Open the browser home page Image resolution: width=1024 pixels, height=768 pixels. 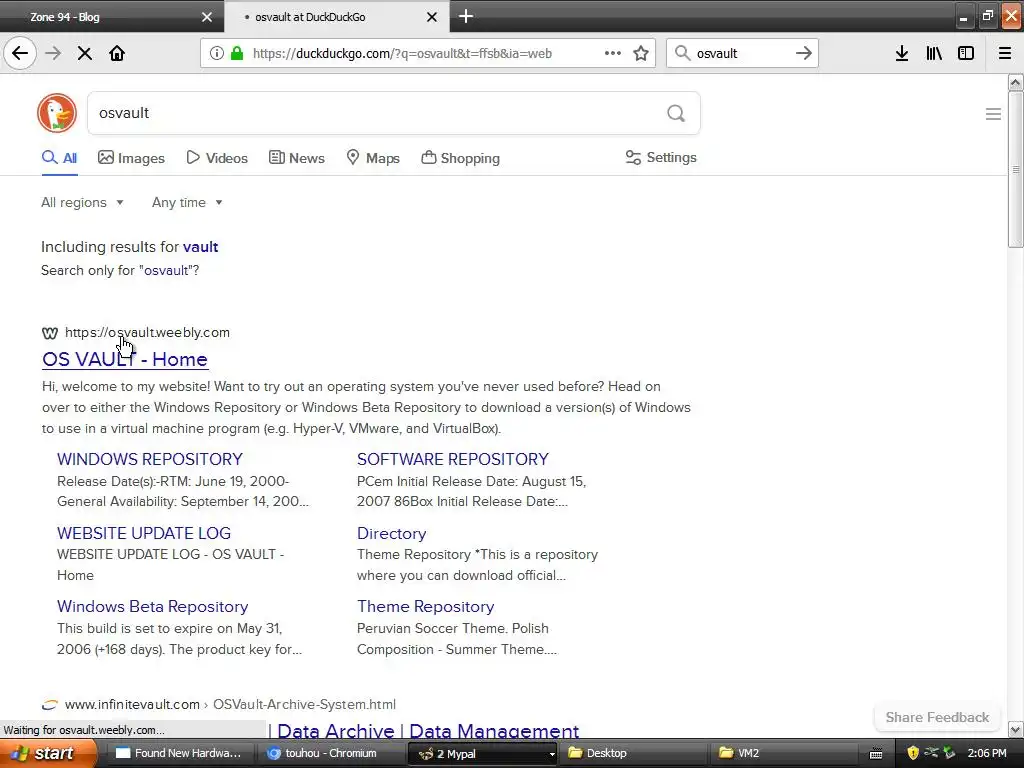pyautogui.click(x=117, y=53)
